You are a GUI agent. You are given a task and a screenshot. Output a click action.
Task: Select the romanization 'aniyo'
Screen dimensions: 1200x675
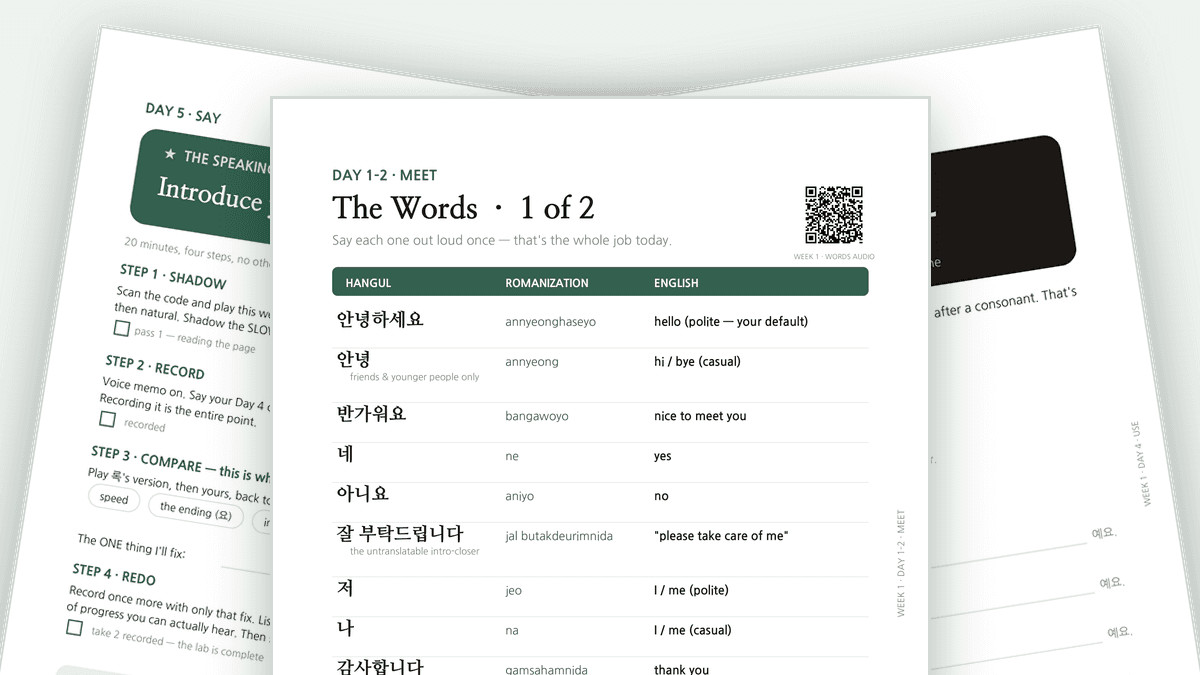tap(519, 496)
